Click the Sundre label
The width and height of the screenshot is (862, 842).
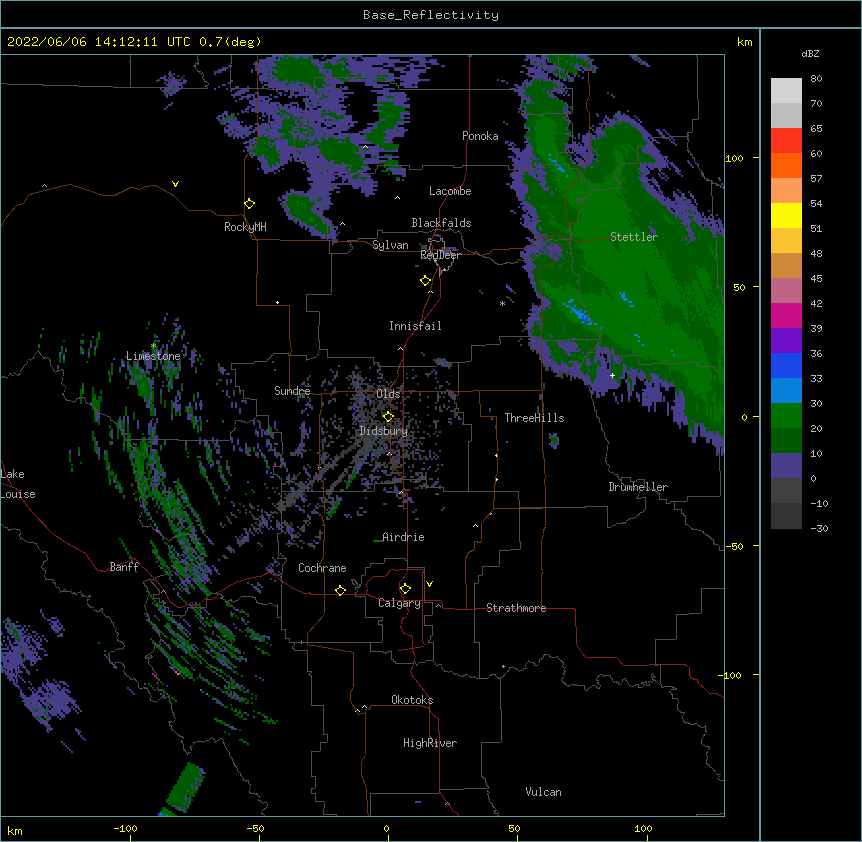(x=292, y=391)
